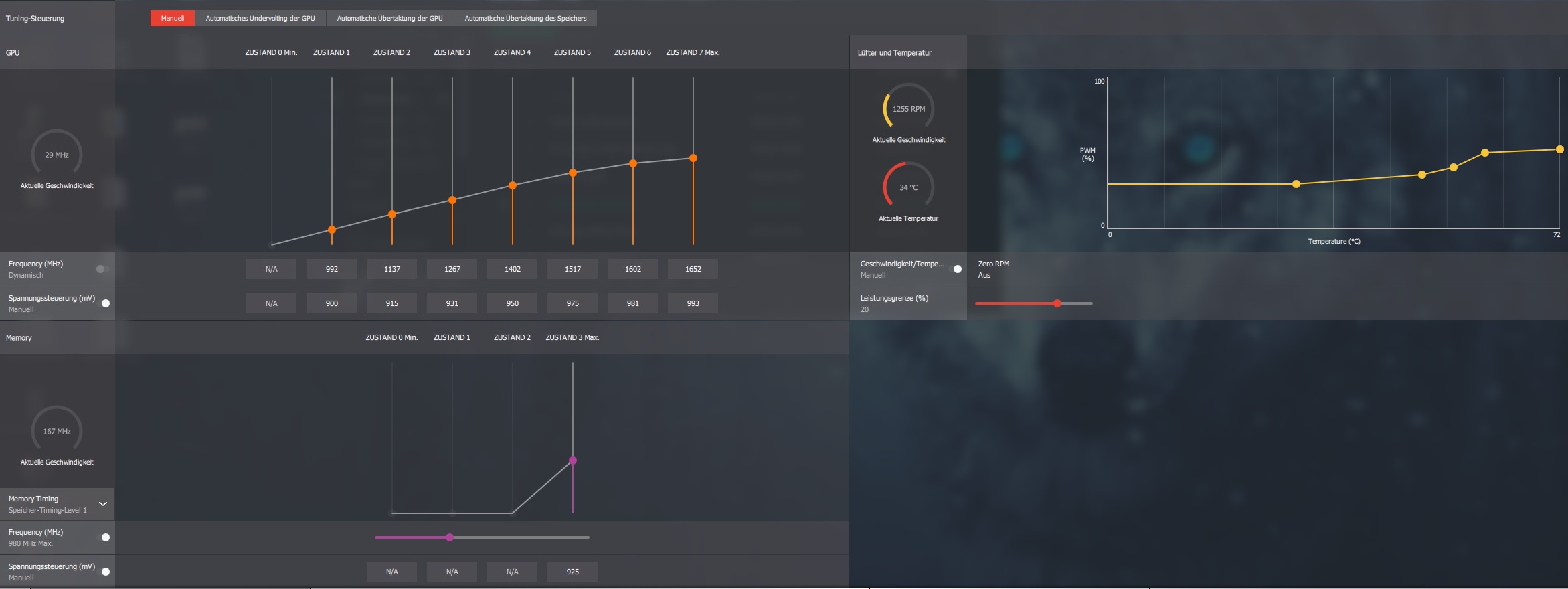Viewport: 1568px width, 589px height.
Task: Adjust the Leistungsgrenze (%) slider handle
Action: click(x=1057, y=303)
